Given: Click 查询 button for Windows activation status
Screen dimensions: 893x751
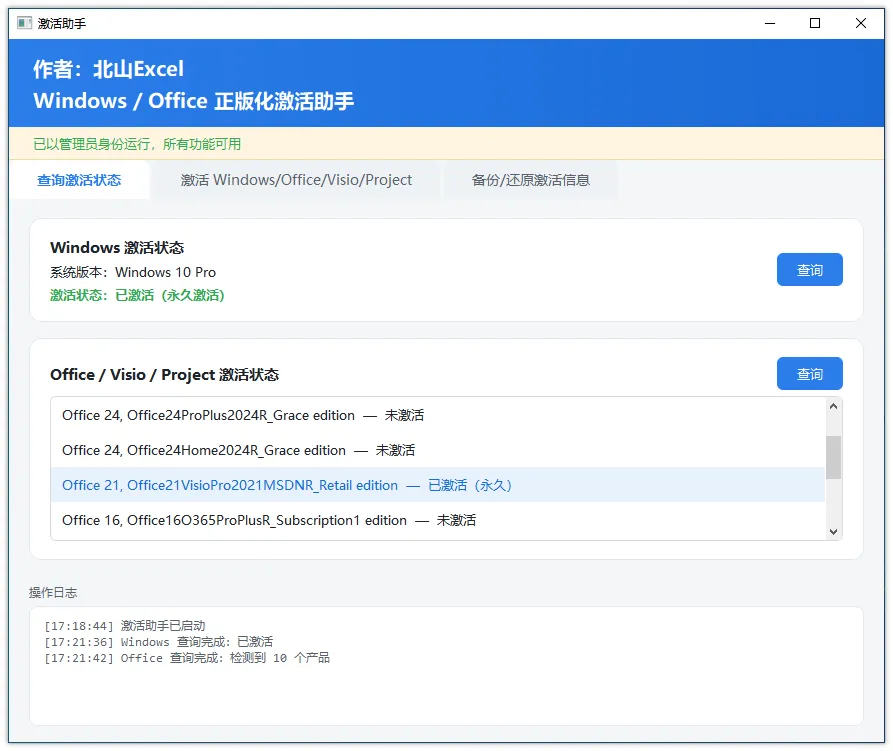Looking at the screenshot, I should (x=809, y=270).
